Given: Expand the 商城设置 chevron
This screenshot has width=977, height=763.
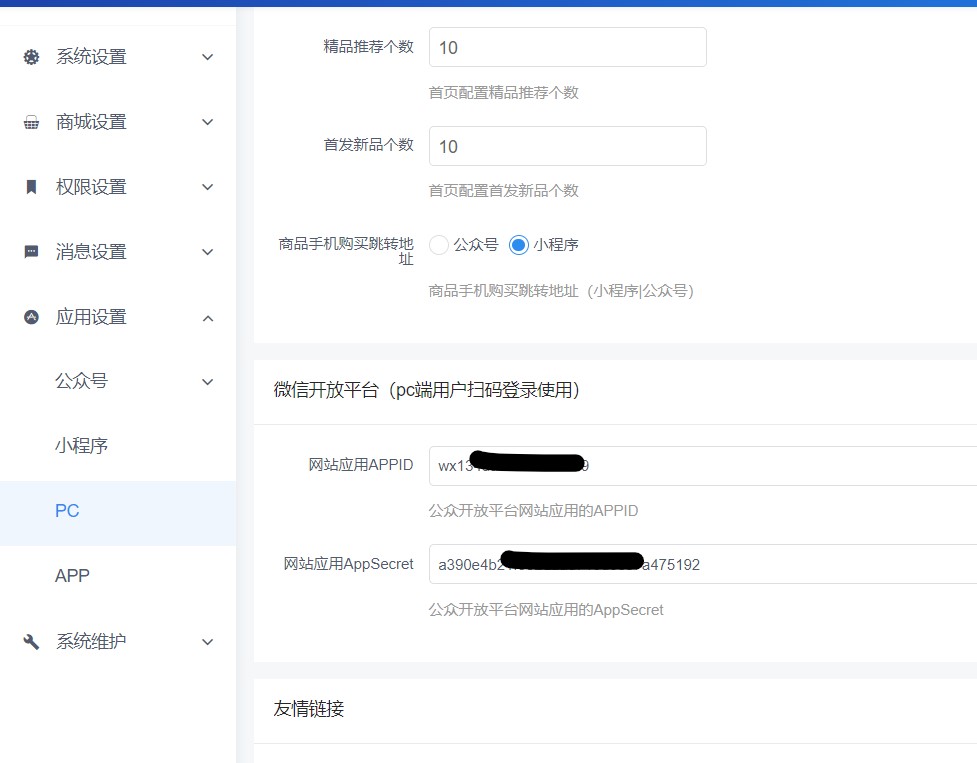Looking at the screenshot, I should [x=208, y=122].
